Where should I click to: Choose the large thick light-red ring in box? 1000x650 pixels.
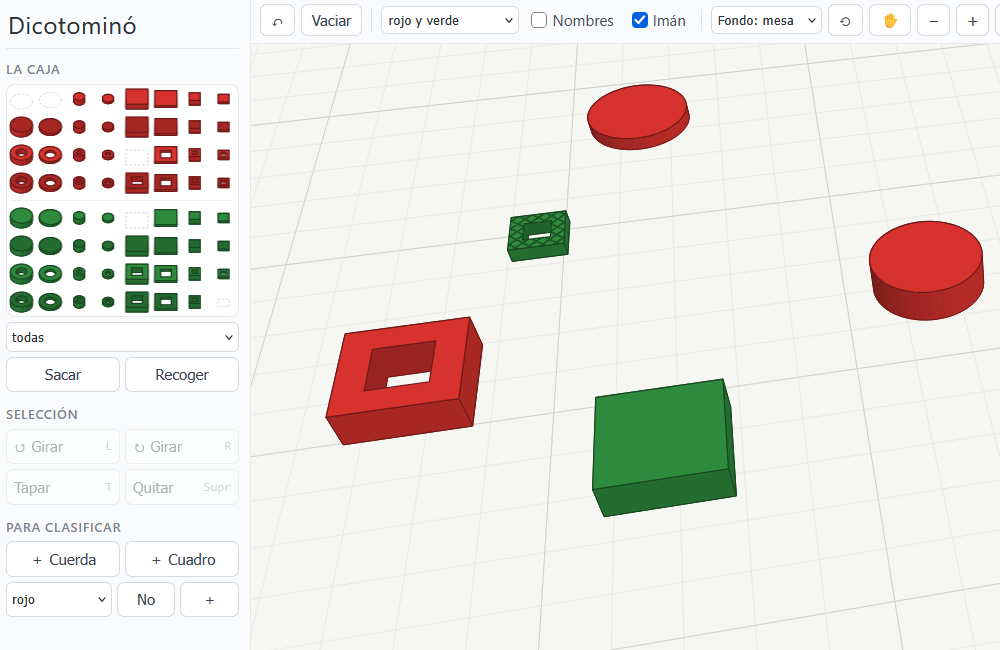21,155
